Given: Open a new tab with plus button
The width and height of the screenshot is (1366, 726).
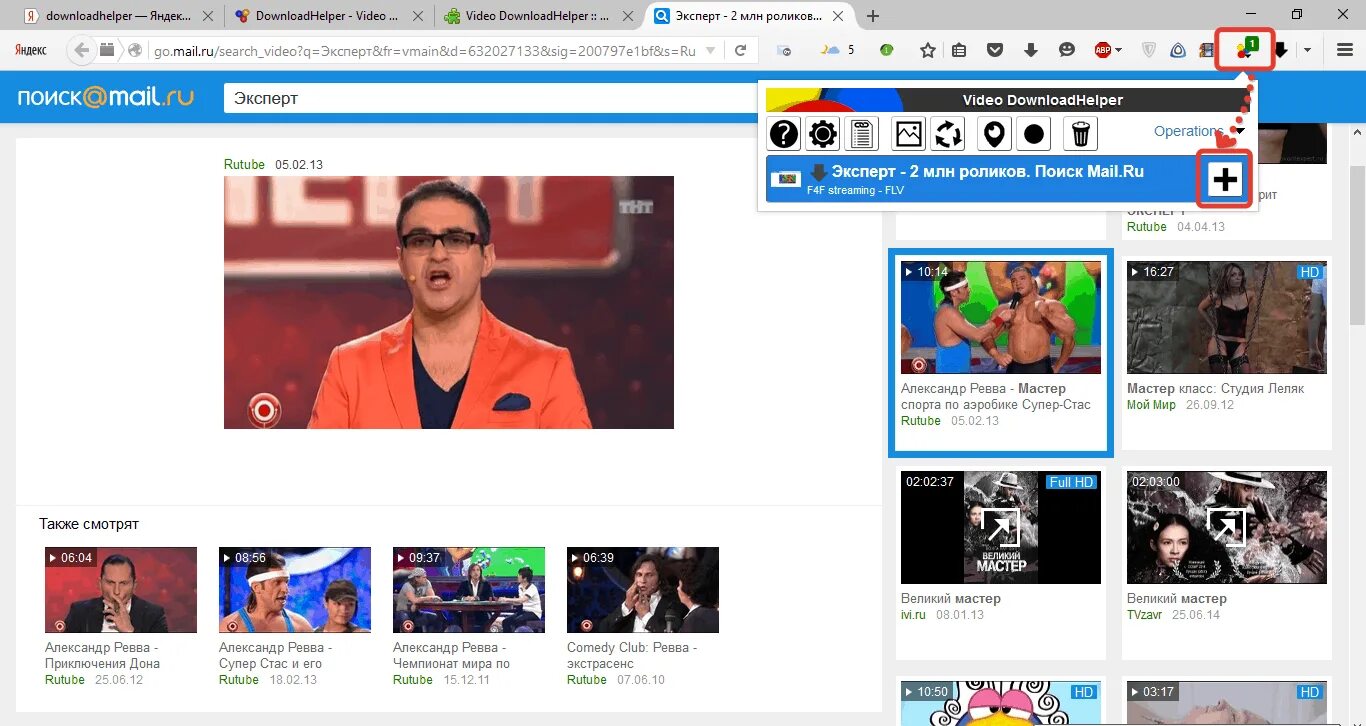Looking at the screenshot, I should 873,16.
